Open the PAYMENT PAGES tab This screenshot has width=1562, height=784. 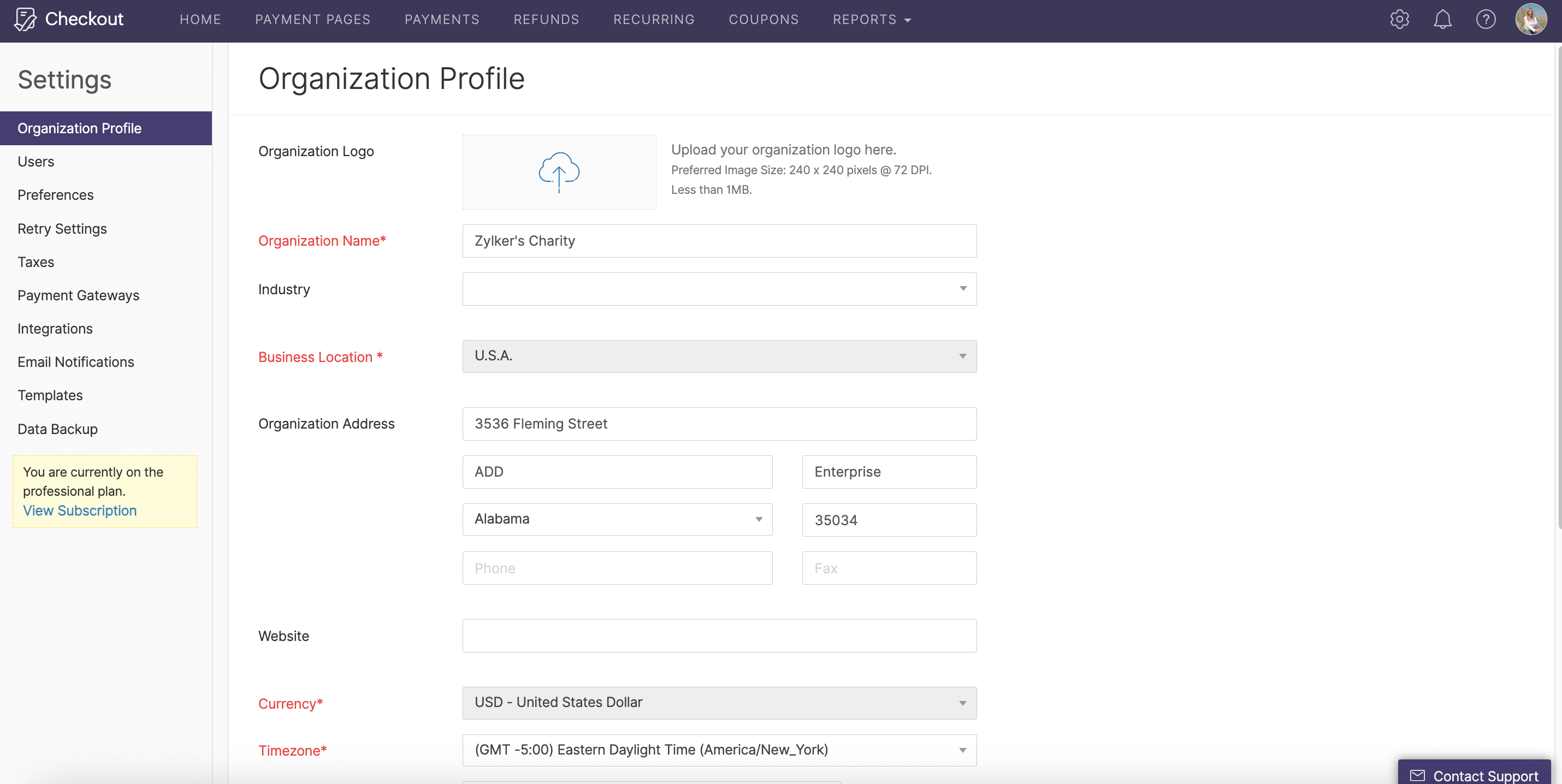[x=312, y=20]
